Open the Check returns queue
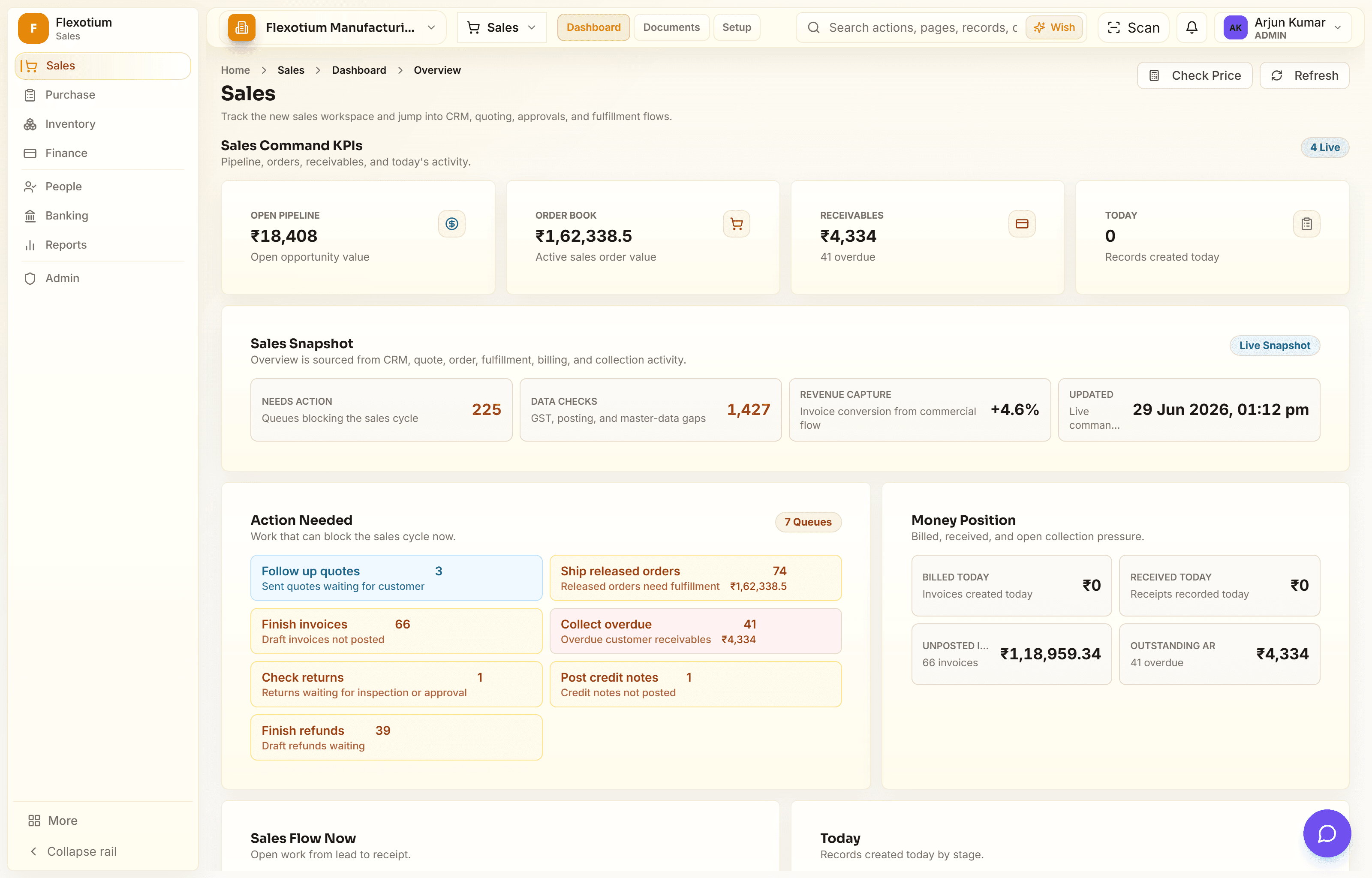1372x878 pixels. (396, 684)
